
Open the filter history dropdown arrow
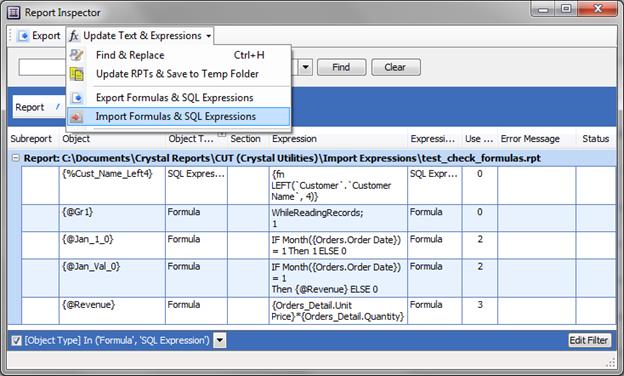tap(220, 341)
